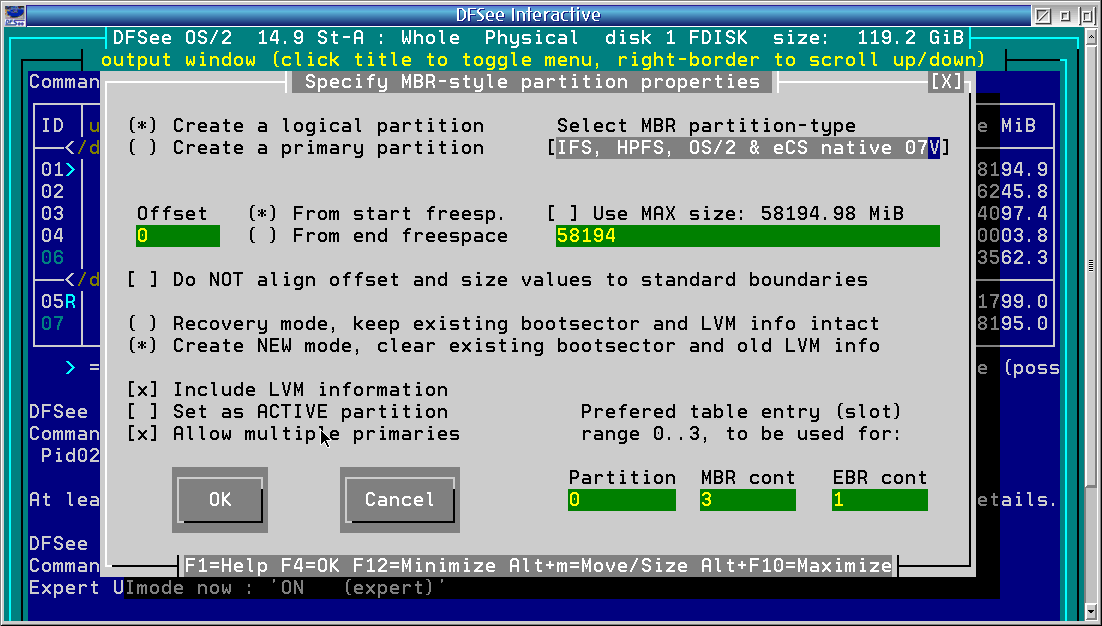This screenshot has height=626, width=1102.
Task: Click the EBR cont slot field
Action: (x=880, y=500)
